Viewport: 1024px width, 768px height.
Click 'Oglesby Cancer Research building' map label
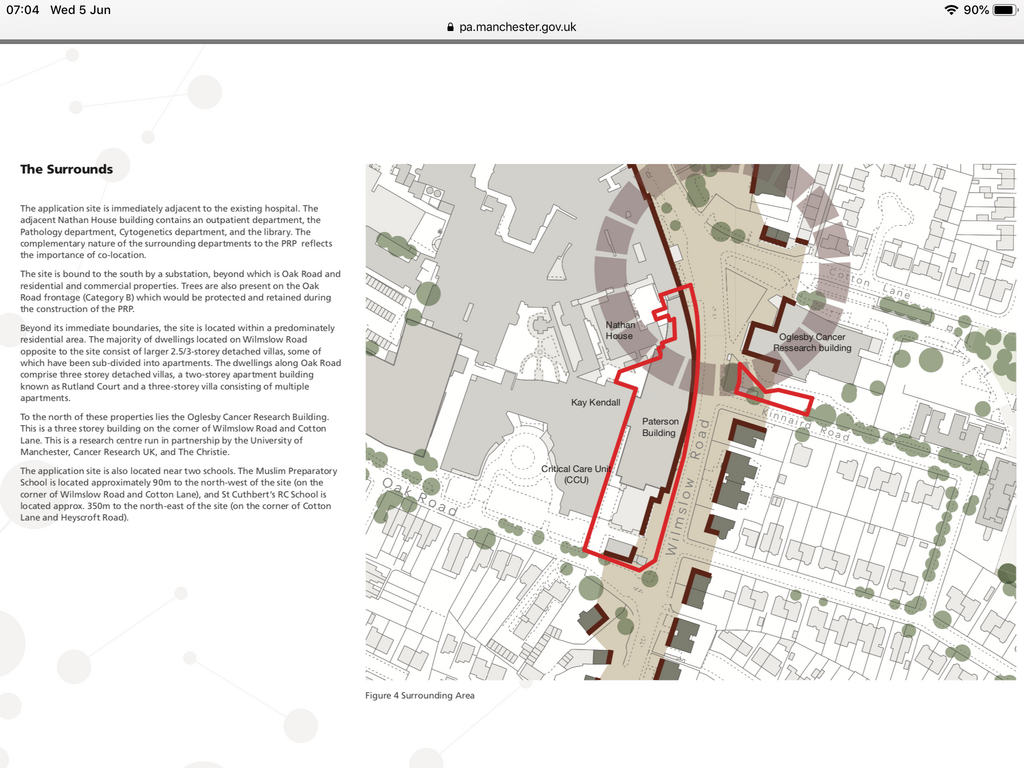[x=812, y=342]
